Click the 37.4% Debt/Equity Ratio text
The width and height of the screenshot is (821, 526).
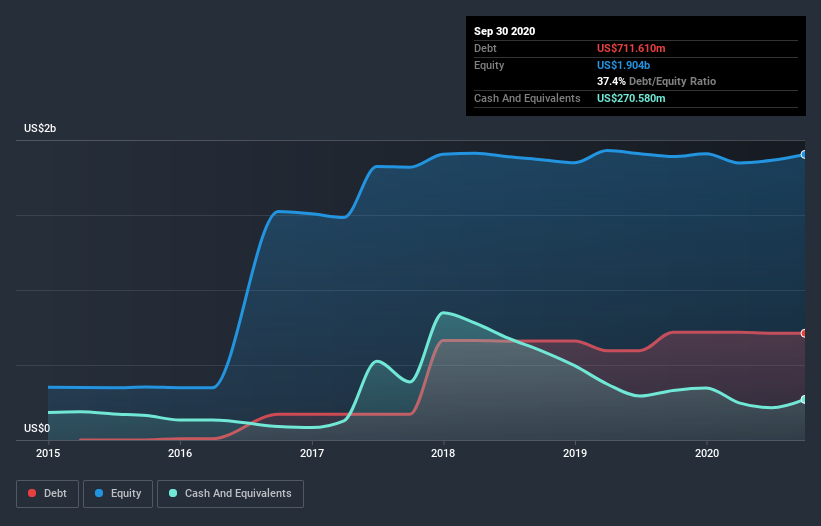coord(656,81)
